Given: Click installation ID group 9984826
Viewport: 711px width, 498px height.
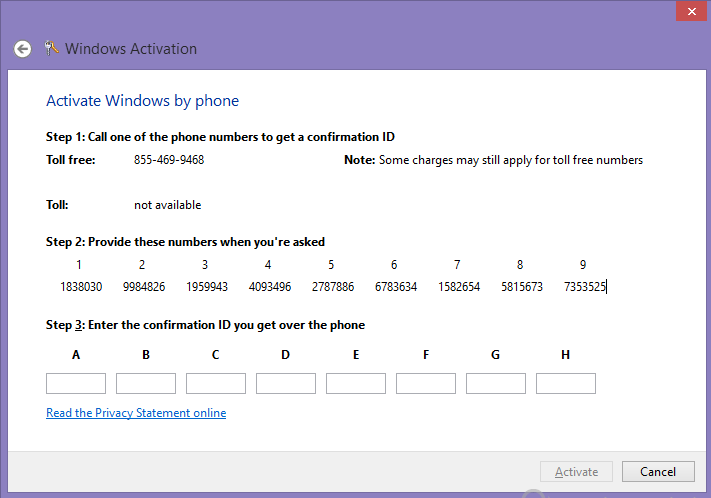Looking at the screenshot, I should (x=144, y=287).
